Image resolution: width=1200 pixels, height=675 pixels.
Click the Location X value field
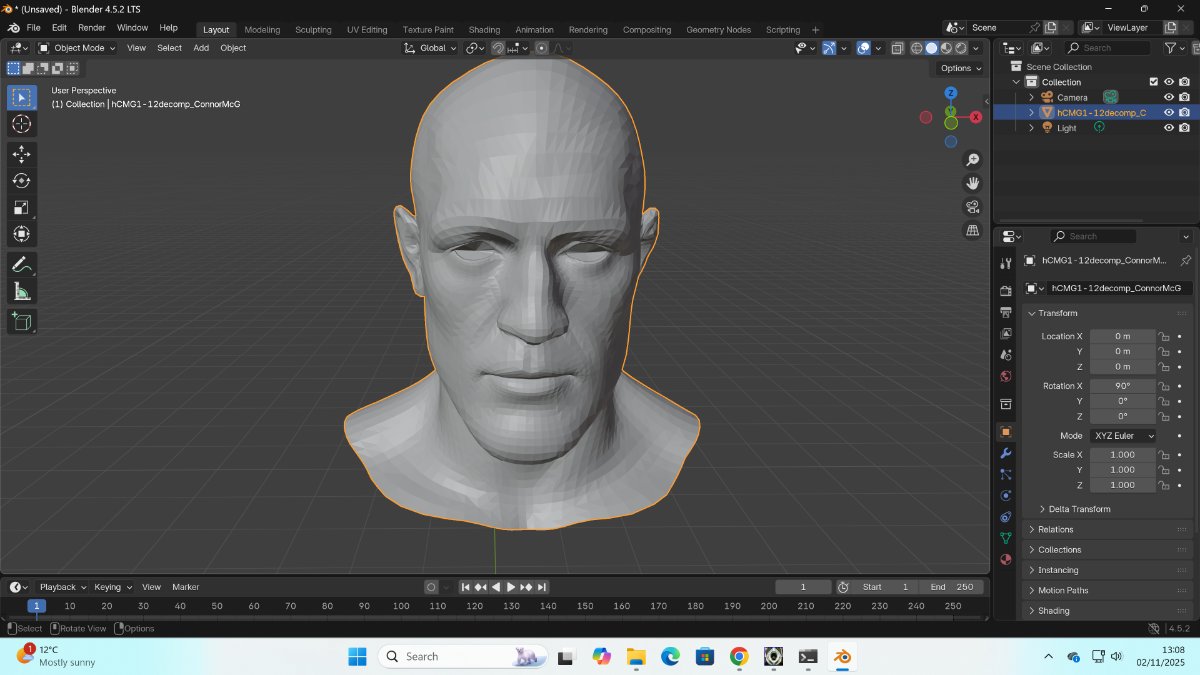point(1122,336)
